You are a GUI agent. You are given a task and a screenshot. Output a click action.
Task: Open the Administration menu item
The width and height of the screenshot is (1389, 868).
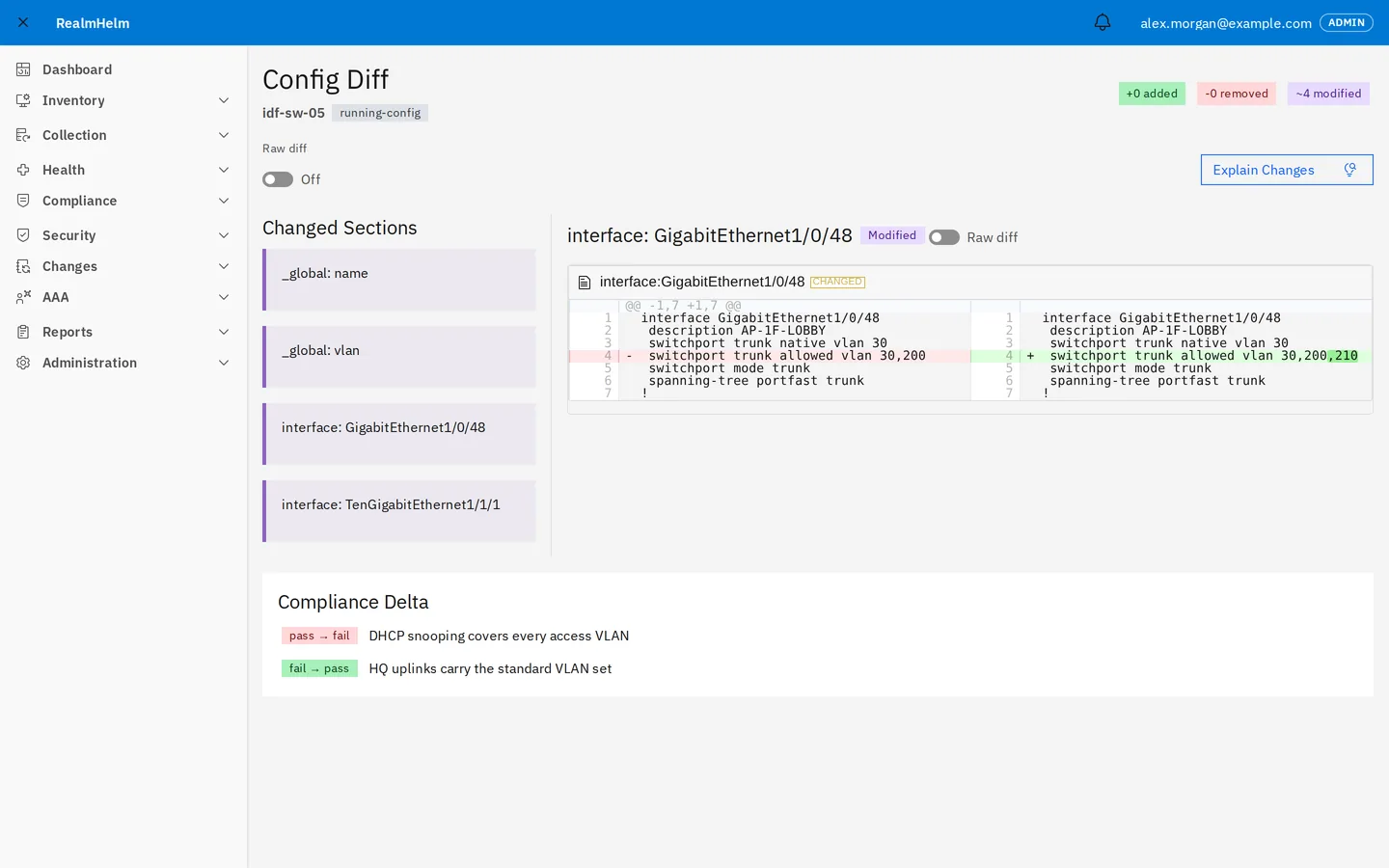(123, 363)
